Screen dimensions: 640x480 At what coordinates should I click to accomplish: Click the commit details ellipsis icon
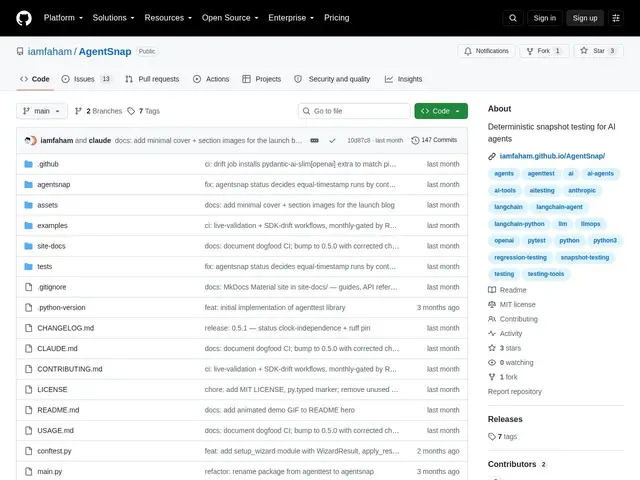point(314,140)
